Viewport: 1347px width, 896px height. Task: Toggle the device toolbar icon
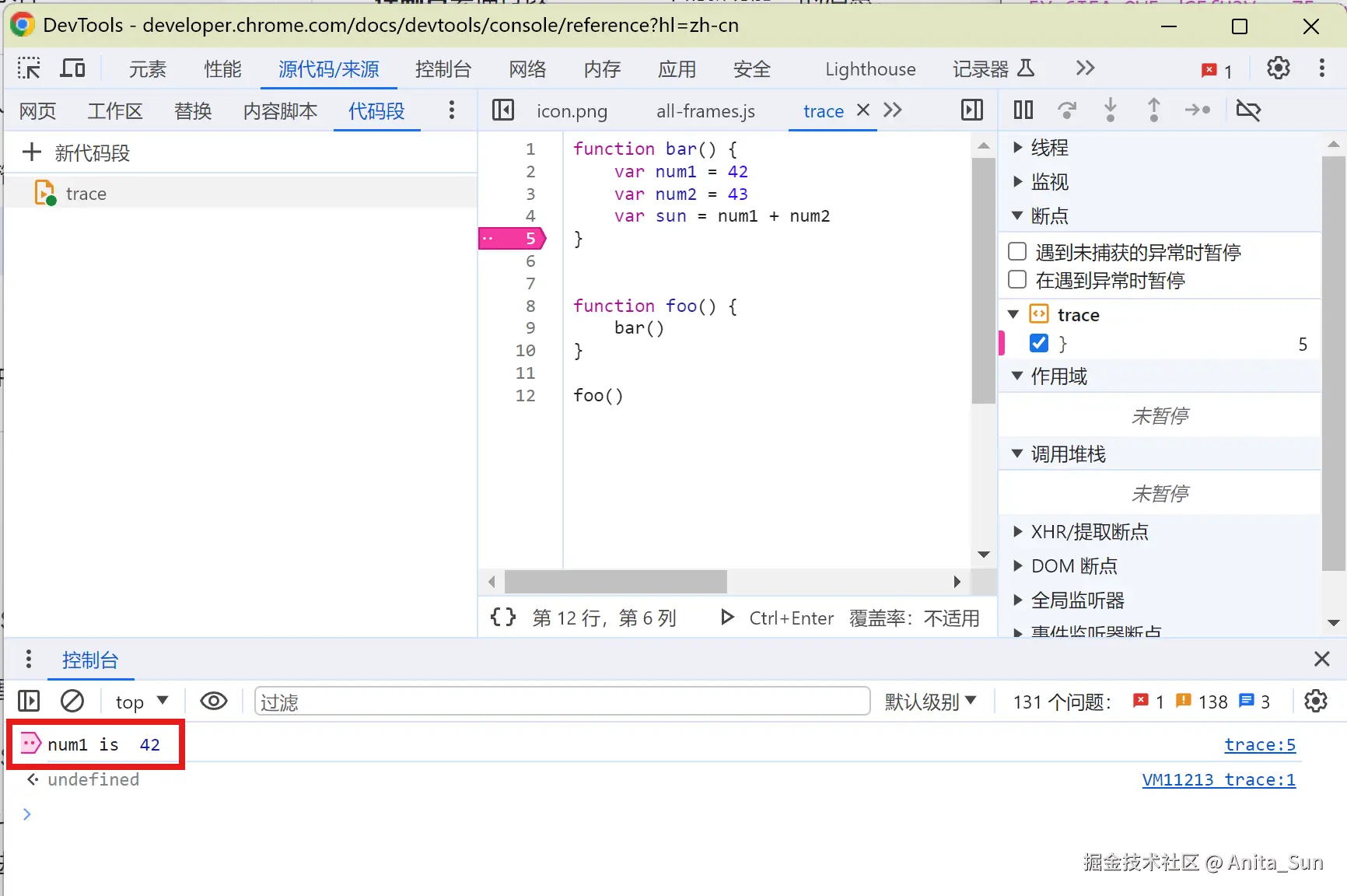click(72, 68)
